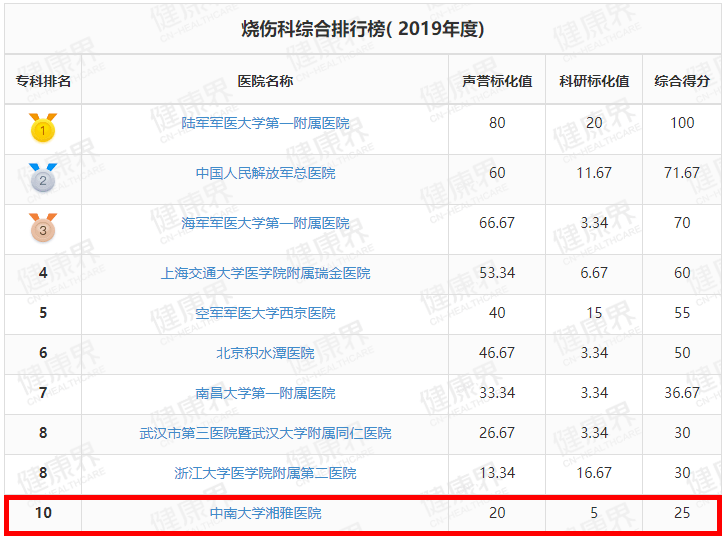Viewport: 726px width, 538px height.
Task: Click the 声誉标化值 value 53.34
Action: tap(497, 273)
